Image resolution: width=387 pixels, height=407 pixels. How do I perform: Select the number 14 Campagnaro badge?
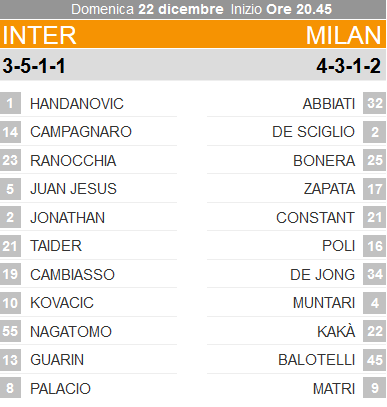[x=10, y=132]
